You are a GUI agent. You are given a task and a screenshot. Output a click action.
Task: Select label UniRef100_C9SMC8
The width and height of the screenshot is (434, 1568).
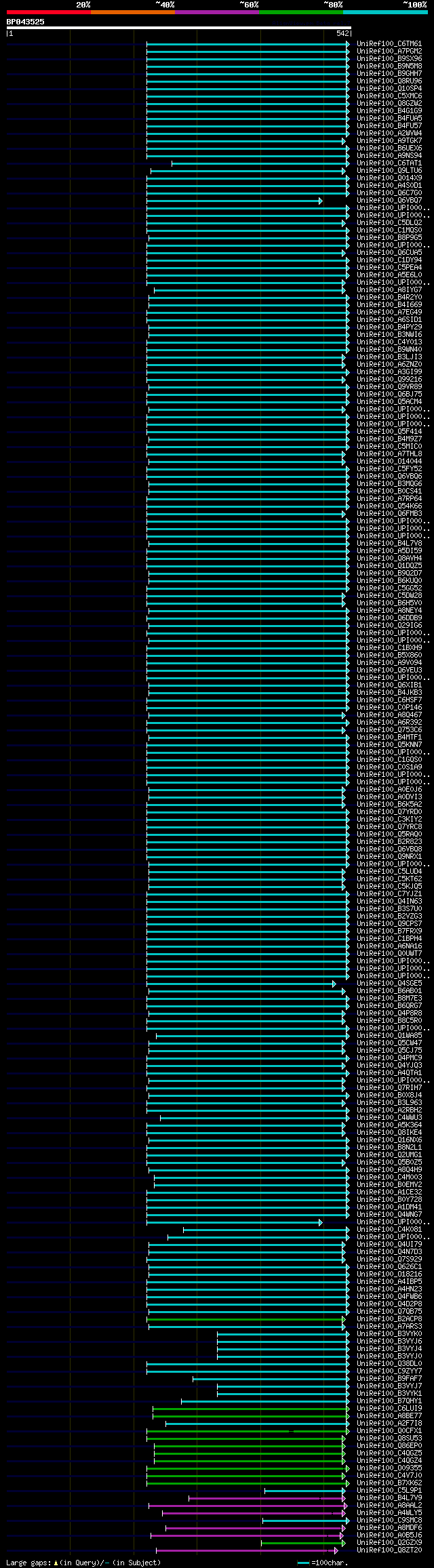click(x=389, y=1521)
